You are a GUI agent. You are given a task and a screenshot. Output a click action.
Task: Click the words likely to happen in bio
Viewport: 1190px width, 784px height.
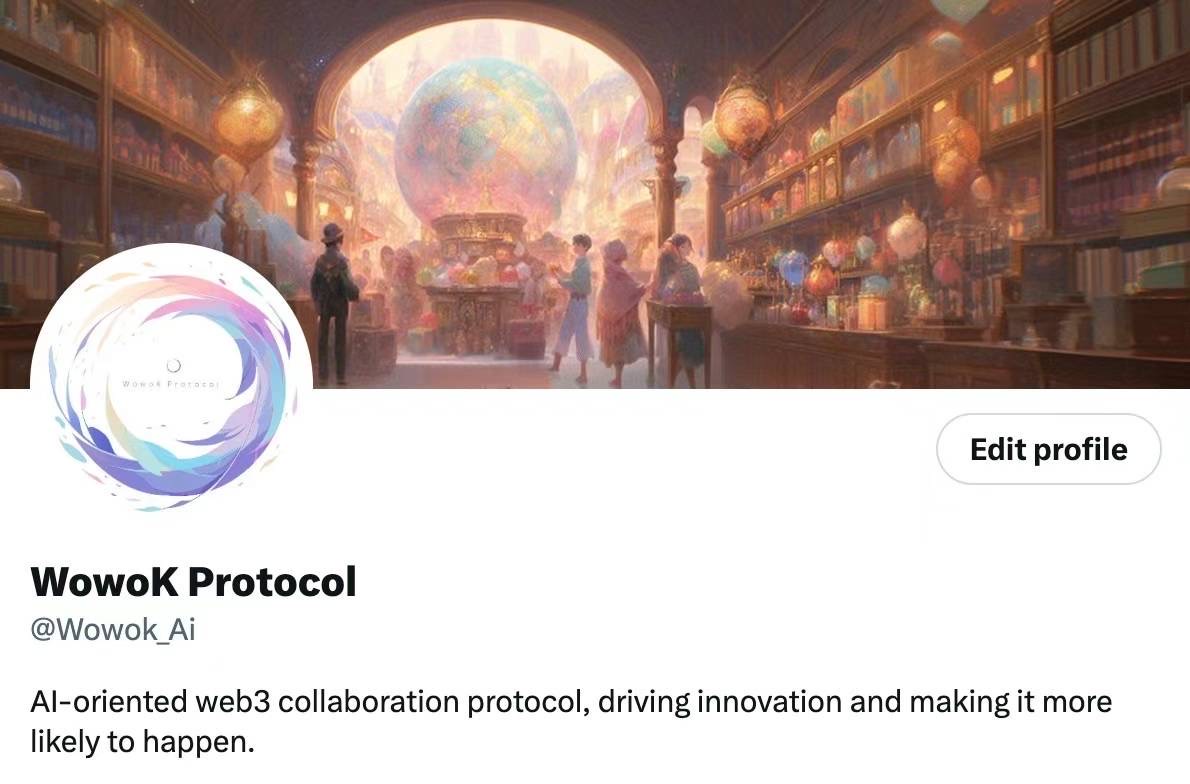coord(142,741)
